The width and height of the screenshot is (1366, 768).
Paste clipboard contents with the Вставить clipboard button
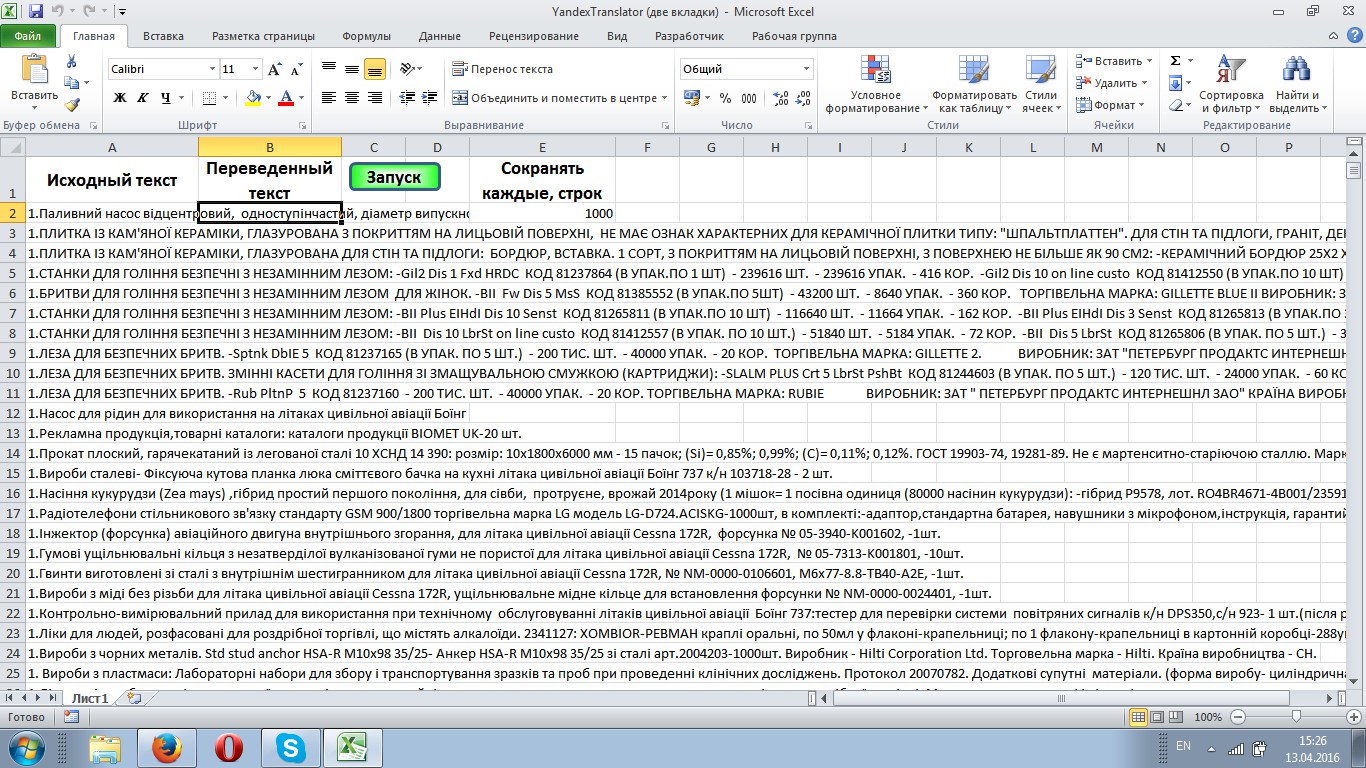click(x=35, y=82)
